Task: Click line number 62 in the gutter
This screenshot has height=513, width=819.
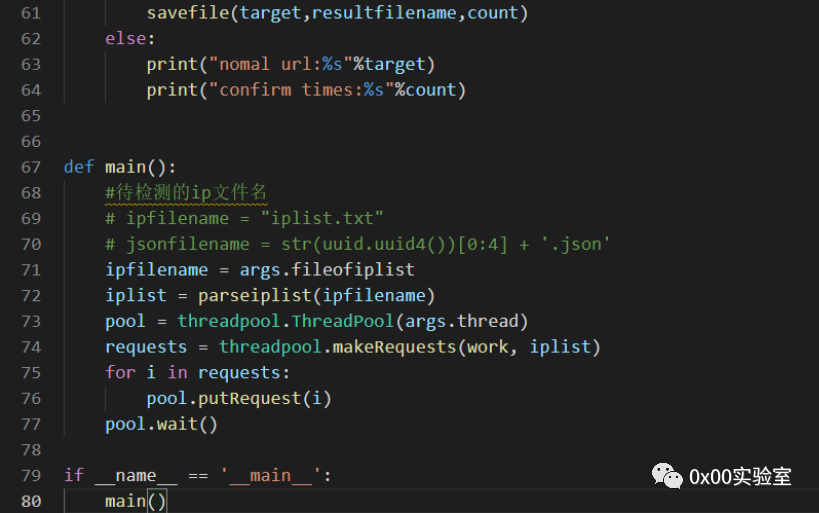Action: point(31,39)
